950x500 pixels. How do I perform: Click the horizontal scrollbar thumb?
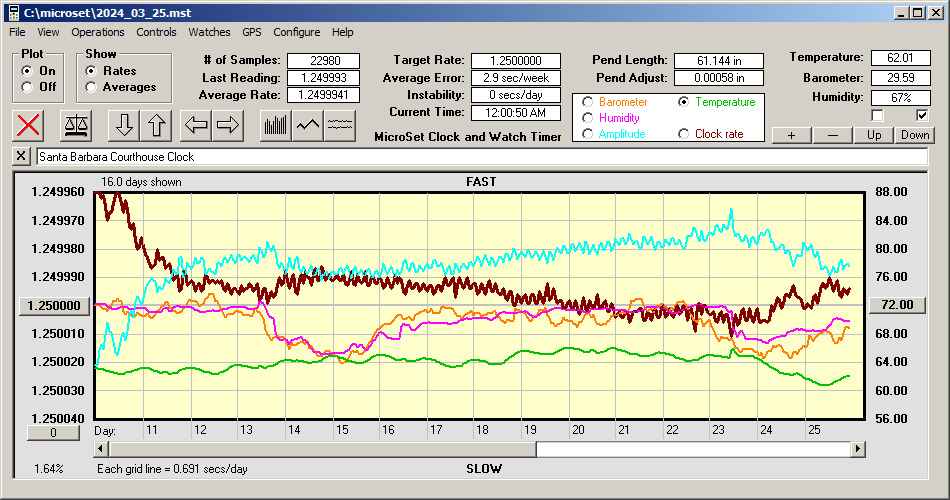pyautogui.click(x=322, y=449)
